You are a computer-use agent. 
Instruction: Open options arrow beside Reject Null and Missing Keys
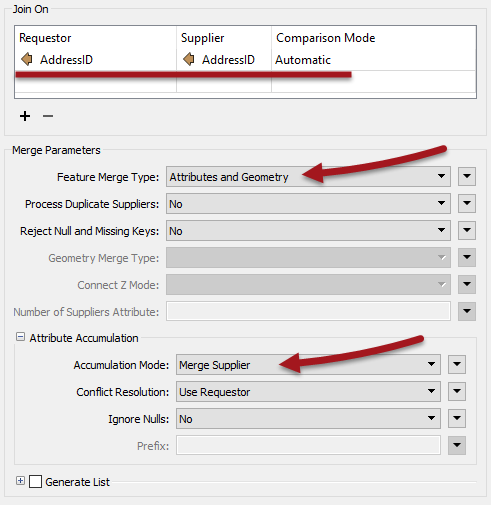click(x=467, y=230)
